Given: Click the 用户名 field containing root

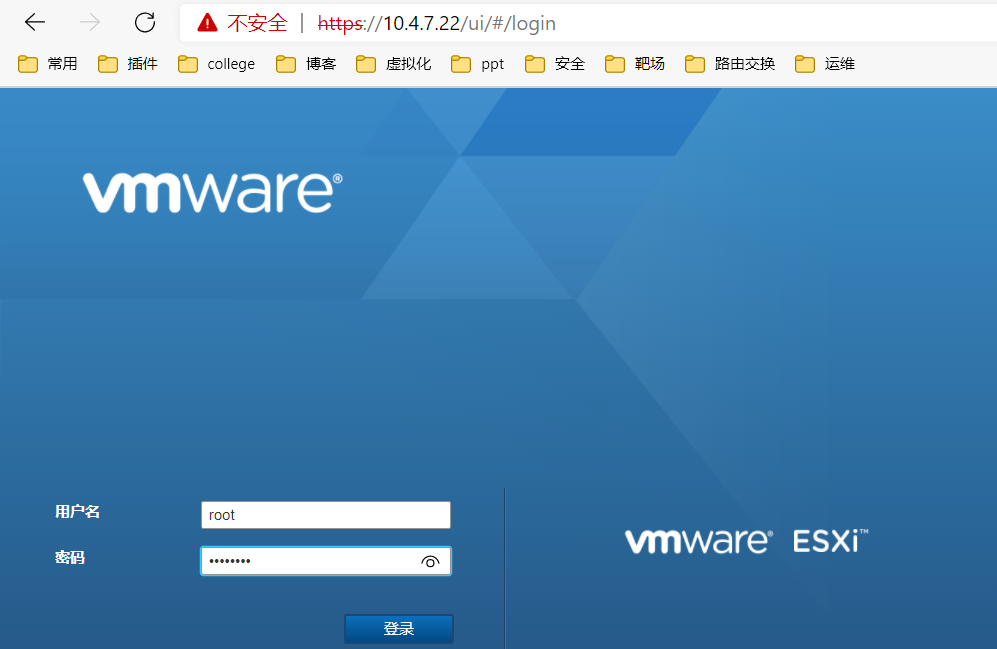Looking at the screenshot, I should 326,515.
